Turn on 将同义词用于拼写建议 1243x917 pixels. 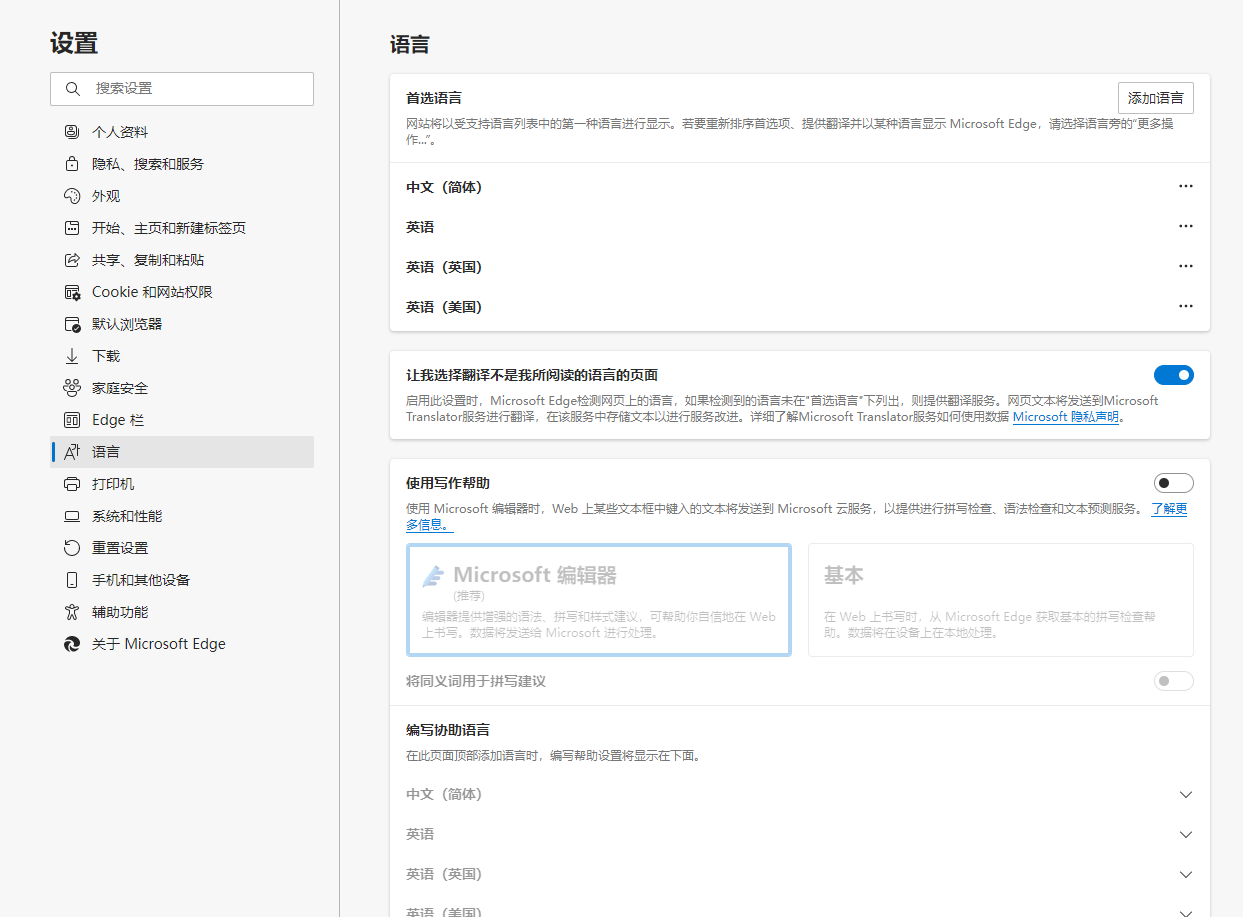[x=1173, y=680]
